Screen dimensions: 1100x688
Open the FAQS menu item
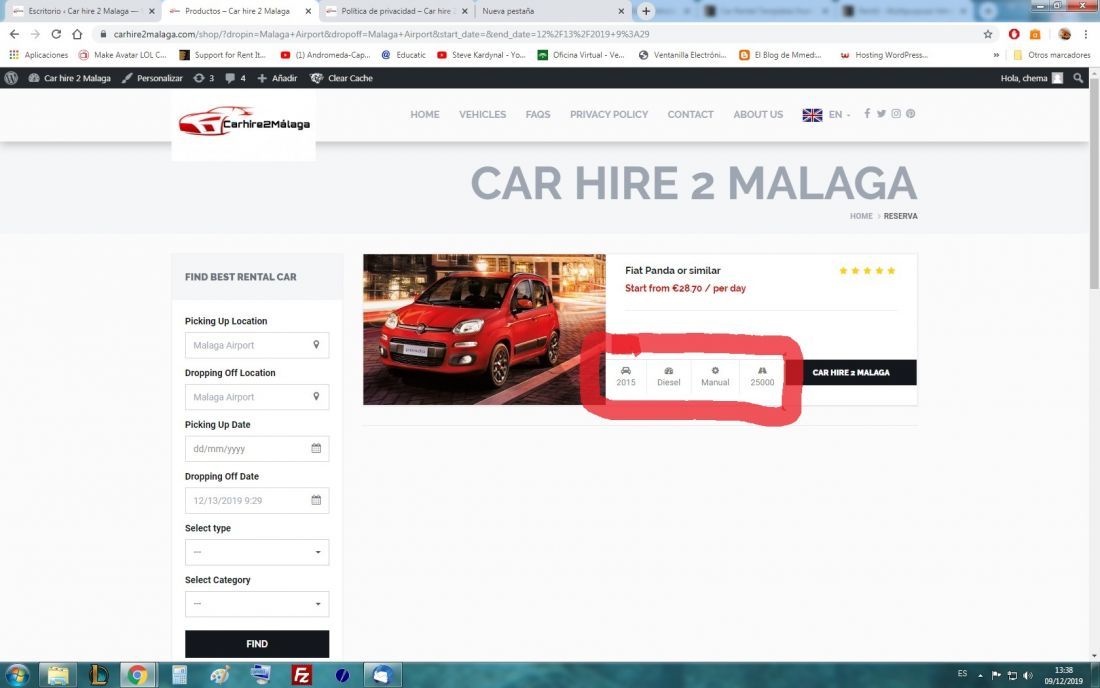click(538, 114)
